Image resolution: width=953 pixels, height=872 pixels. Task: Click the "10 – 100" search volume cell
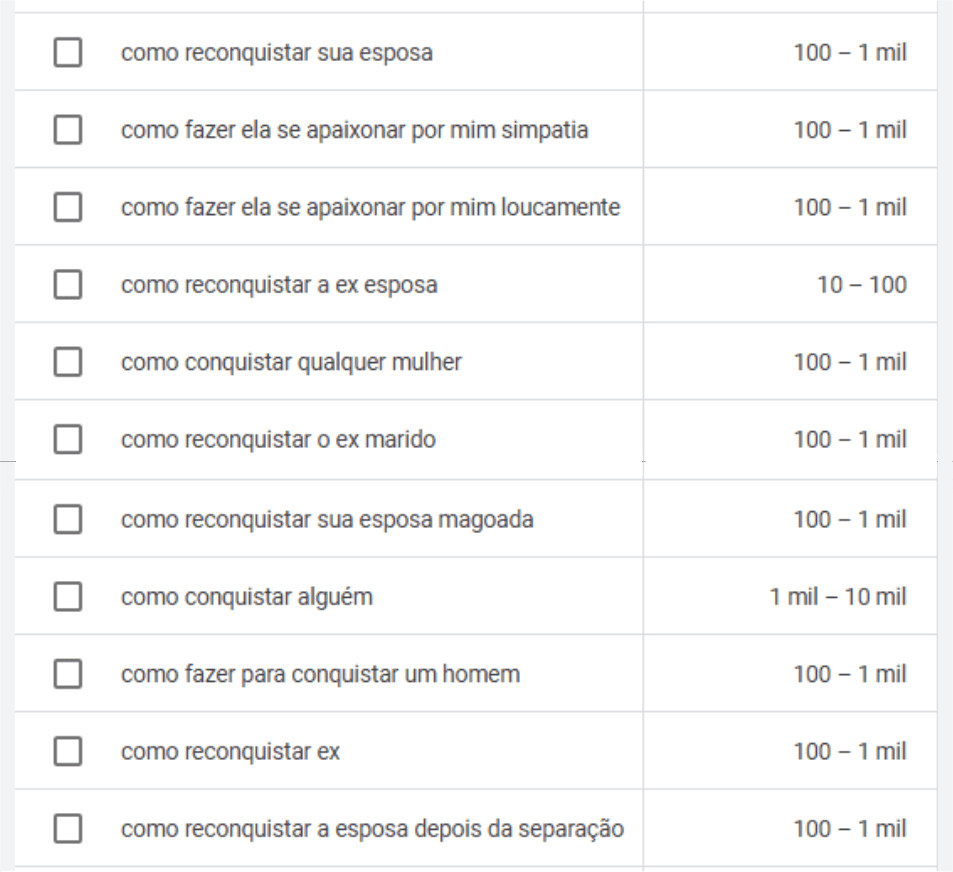point(861,285)
